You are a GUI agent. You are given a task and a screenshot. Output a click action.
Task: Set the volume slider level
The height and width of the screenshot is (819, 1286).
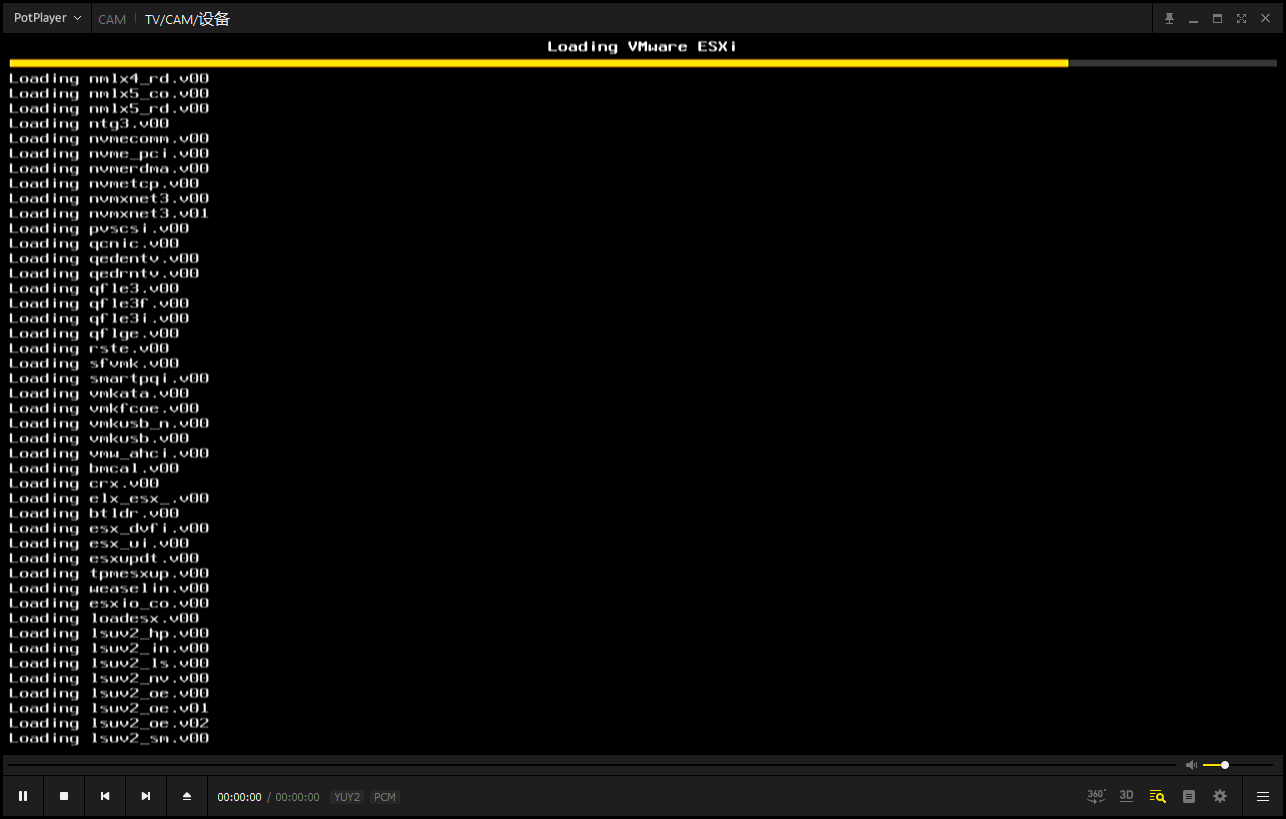(1238, 765)
